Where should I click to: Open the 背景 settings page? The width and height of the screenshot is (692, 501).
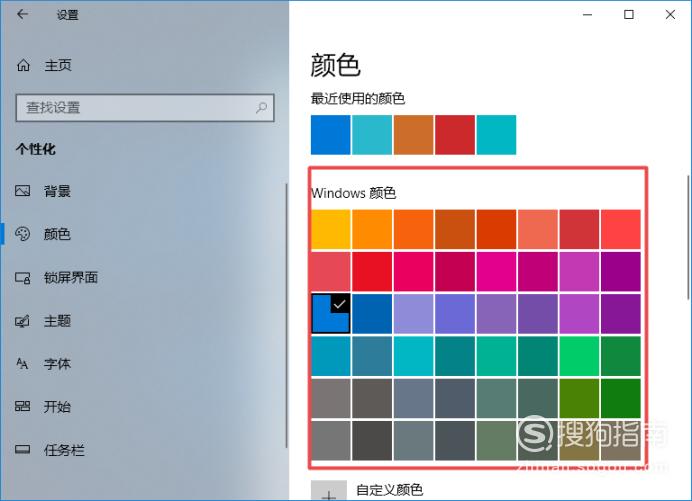click(57, 191)
